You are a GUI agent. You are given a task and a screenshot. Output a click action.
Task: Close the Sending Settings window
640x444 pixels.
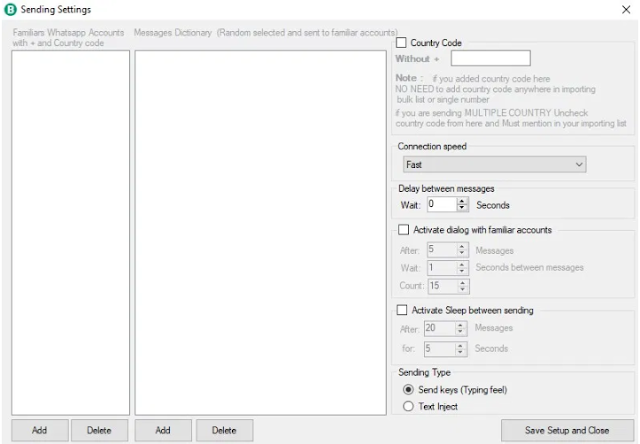626,9
